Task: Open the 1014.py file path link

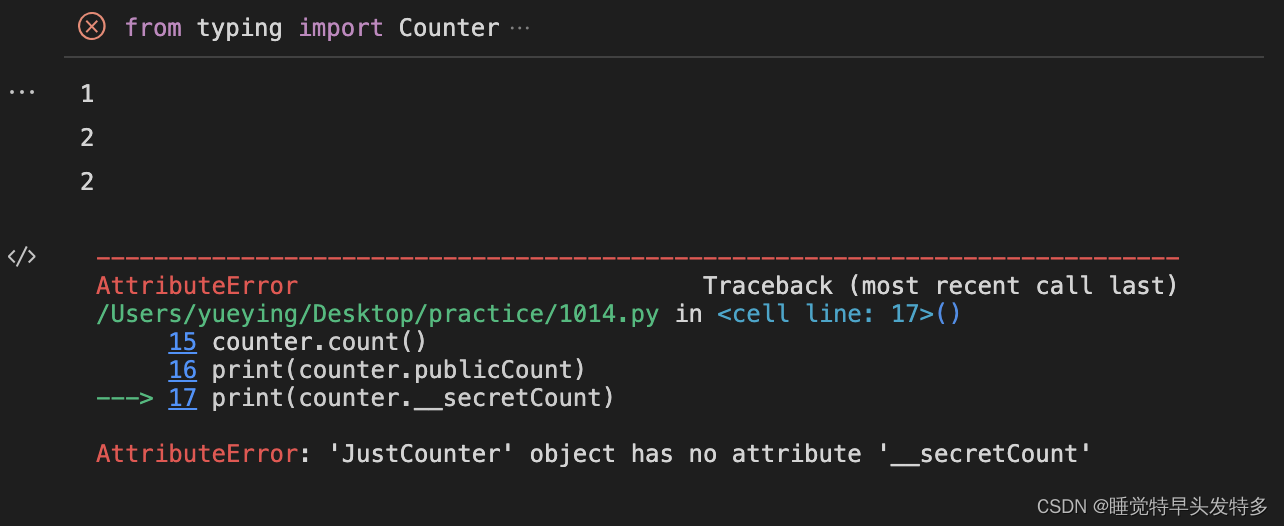Action: click(377, 314)
